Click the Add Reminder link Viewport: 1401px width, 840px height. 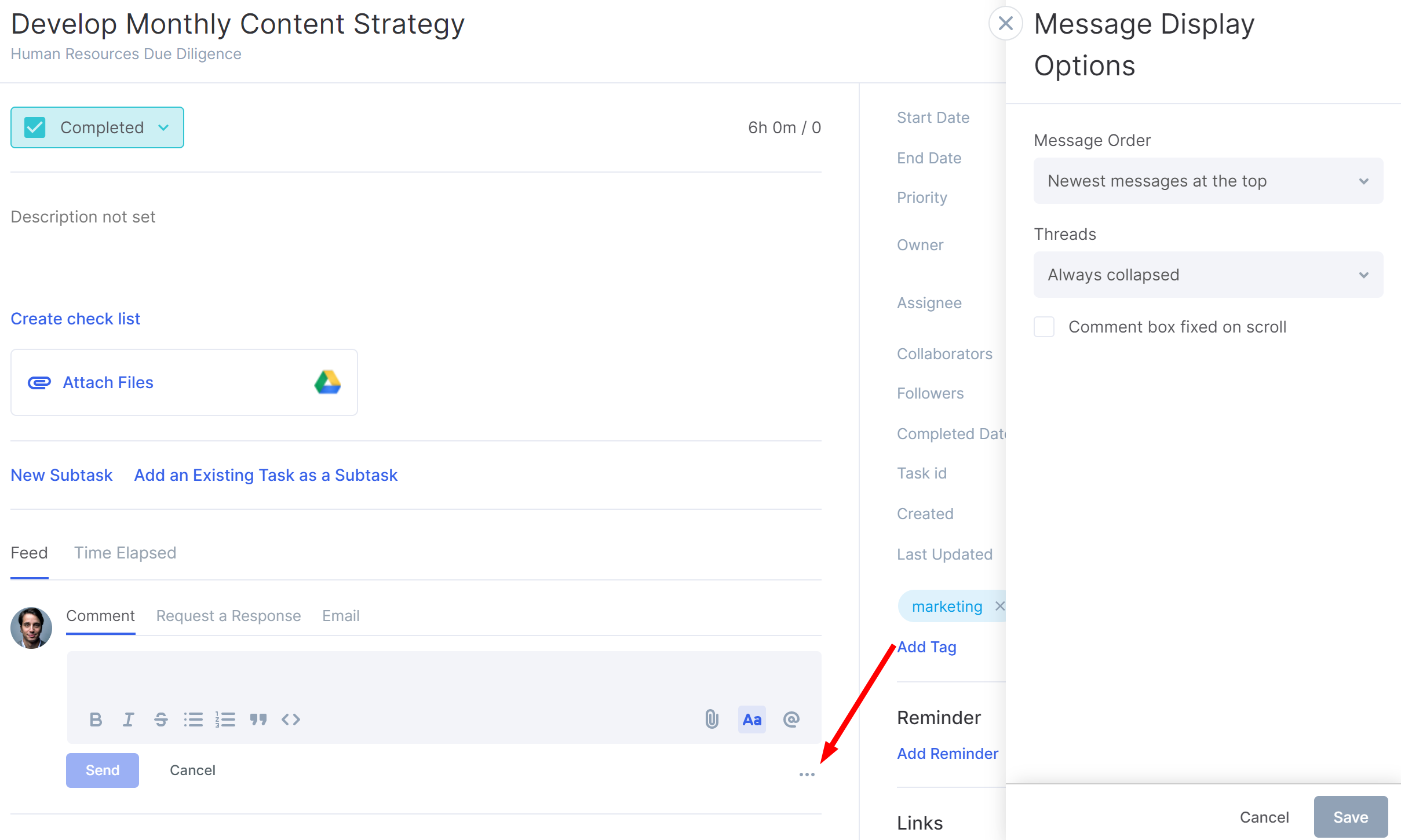(947, 754)
